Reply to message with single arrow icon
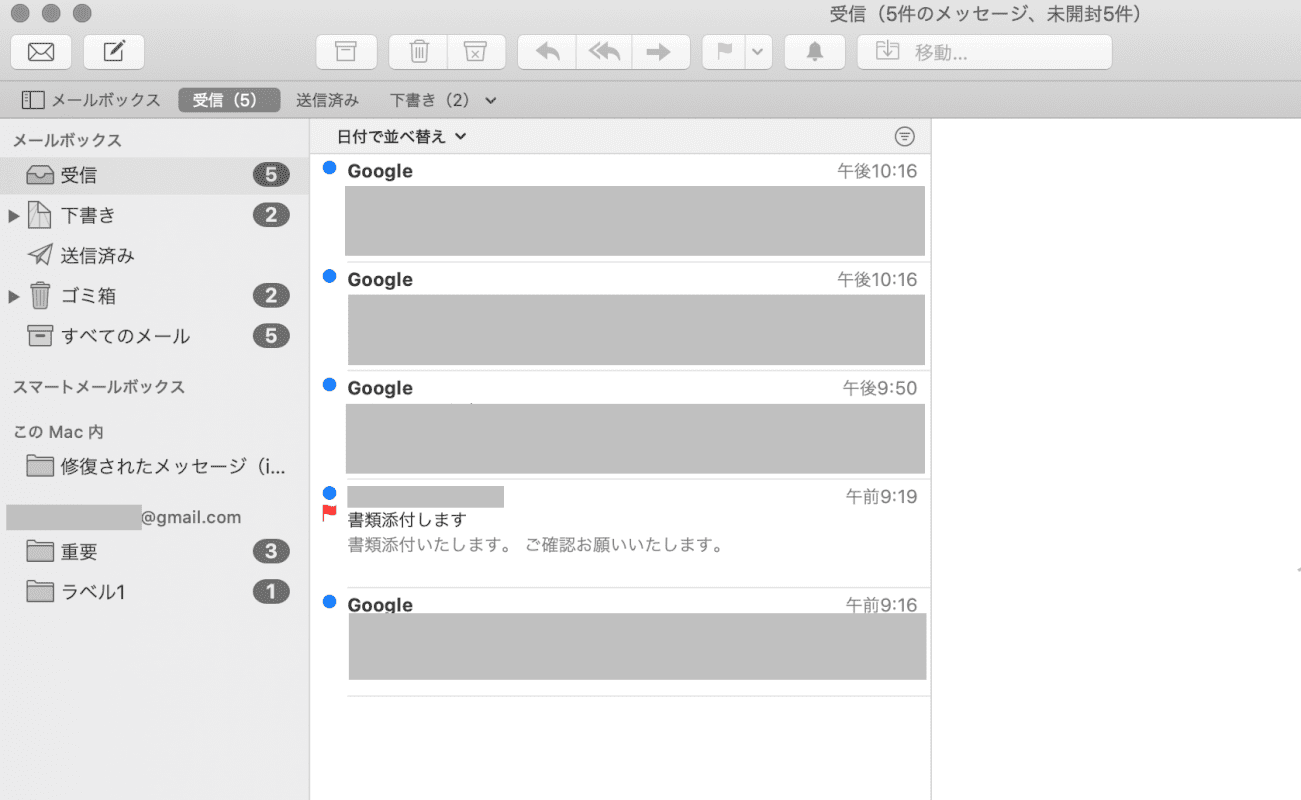Image resolution: width=1301 pixels, height=800 pixels. click(x=547, y=52)
